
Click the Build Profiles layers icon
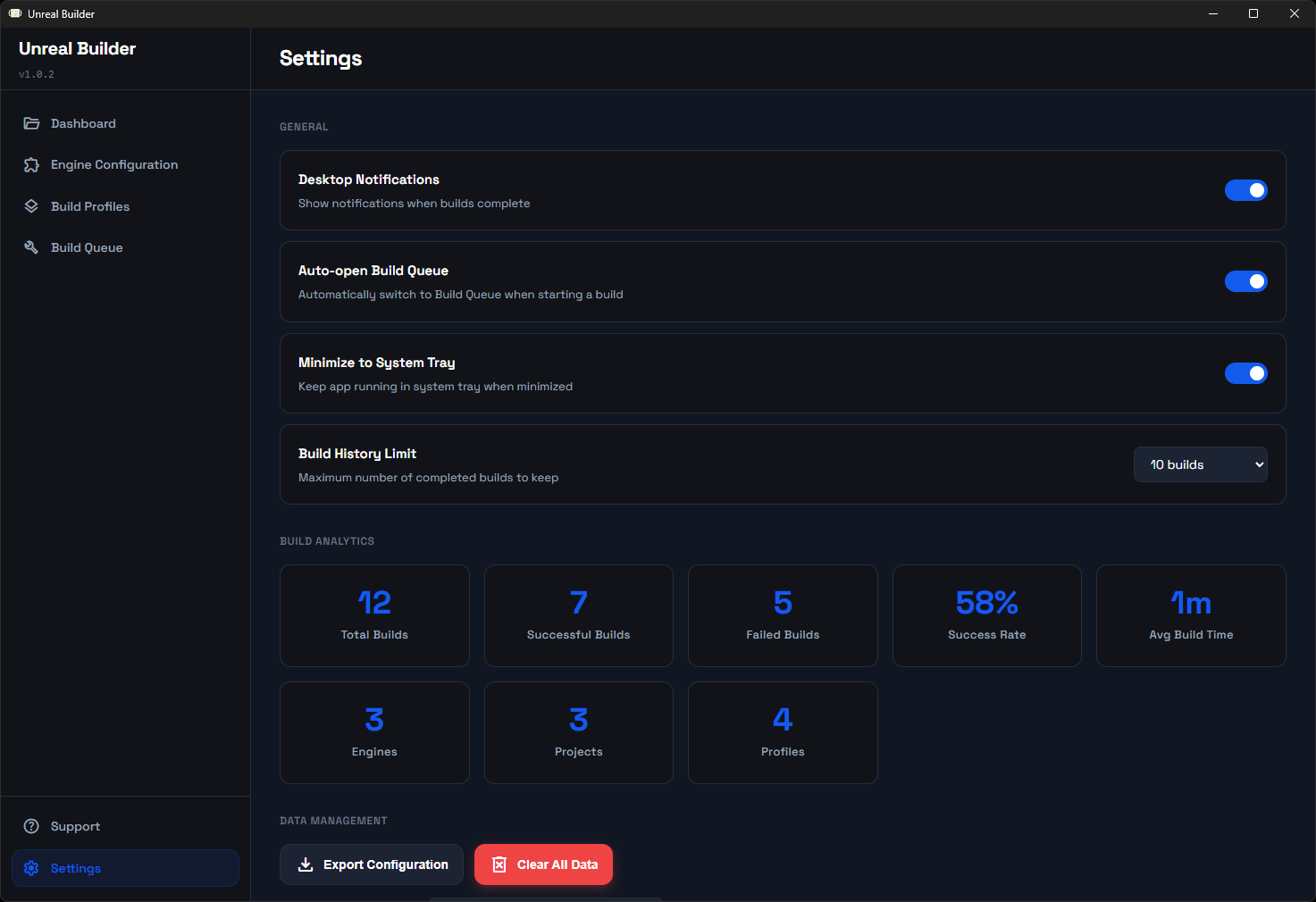tap(31, 206)
